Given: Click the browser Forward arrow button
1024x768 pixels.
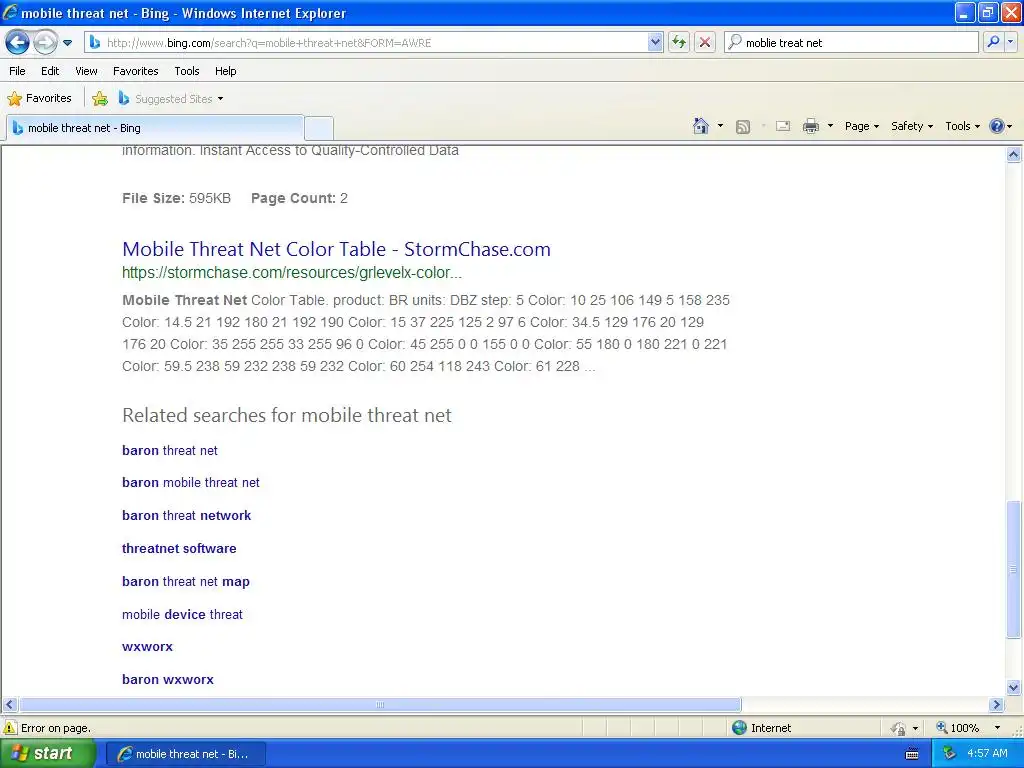Looking at the screenshot, I should tap(45, 42).
